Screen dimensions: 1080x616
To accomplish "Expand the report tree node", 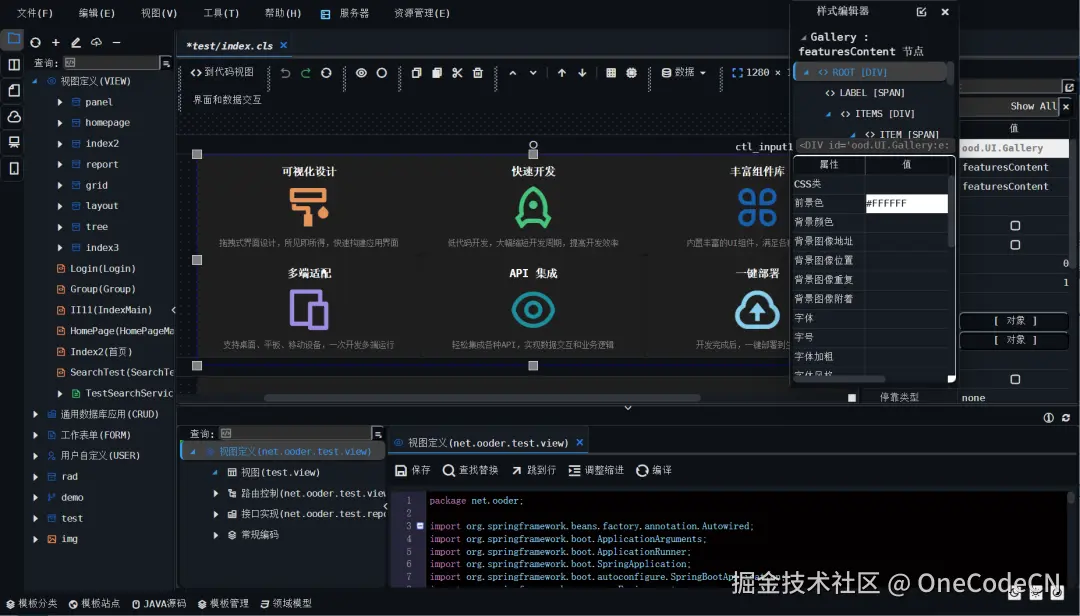I will 60,165.
